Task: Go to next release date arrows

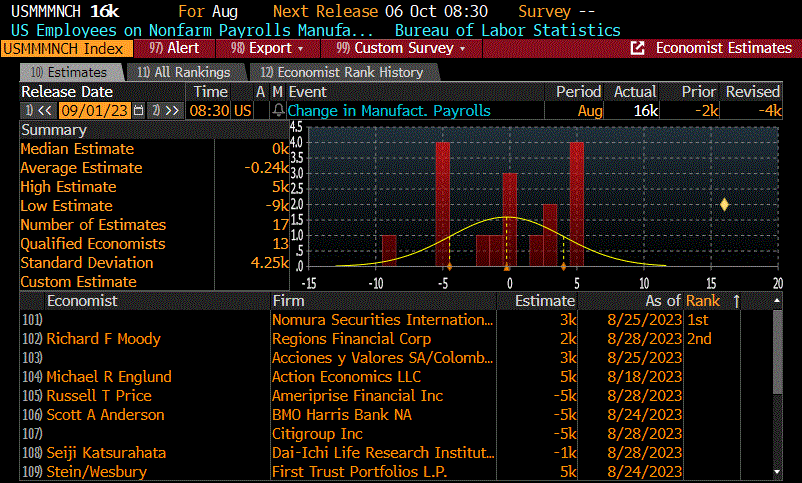Action: click(x=166, y=111)
